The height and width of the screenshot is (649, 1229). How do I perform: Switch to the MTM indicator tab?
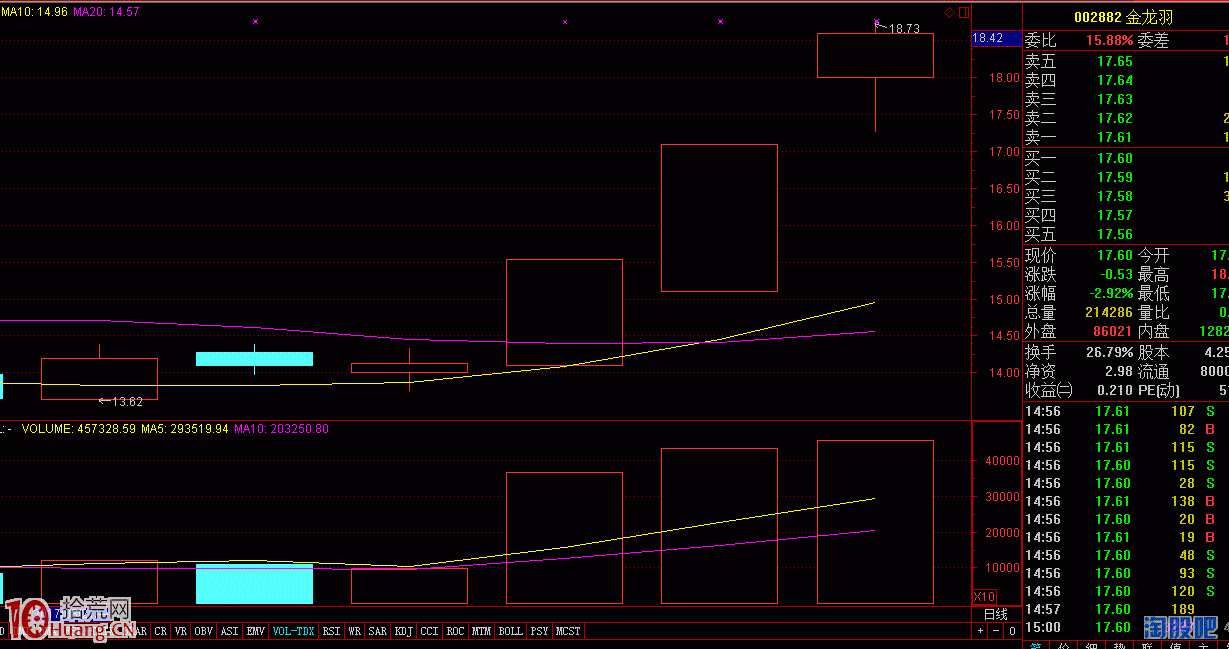coord(481,632)
